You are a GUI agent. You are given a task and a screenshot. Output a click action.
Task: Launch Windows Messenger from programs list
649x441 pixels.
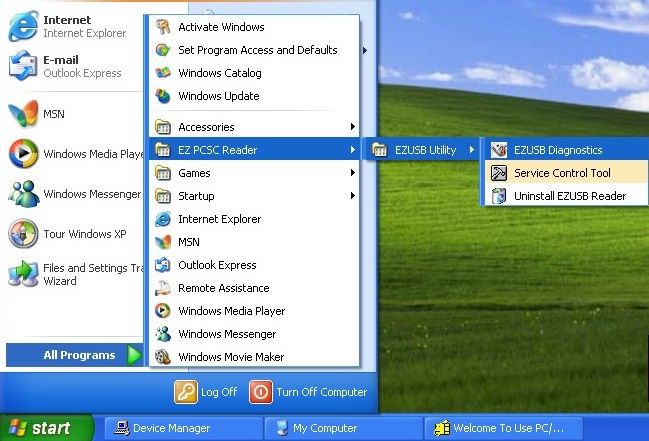254,334
